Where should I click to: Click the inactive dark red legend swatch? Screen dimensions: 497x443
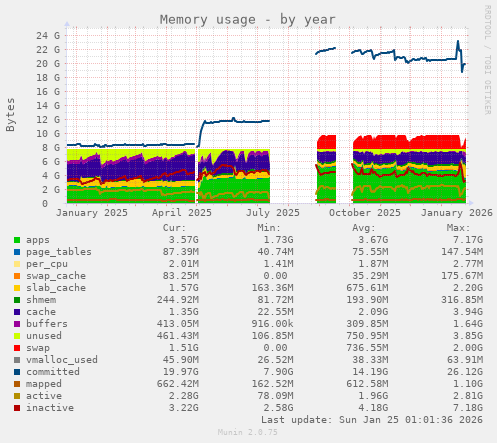pyautogui.click(x=17, y=408)
